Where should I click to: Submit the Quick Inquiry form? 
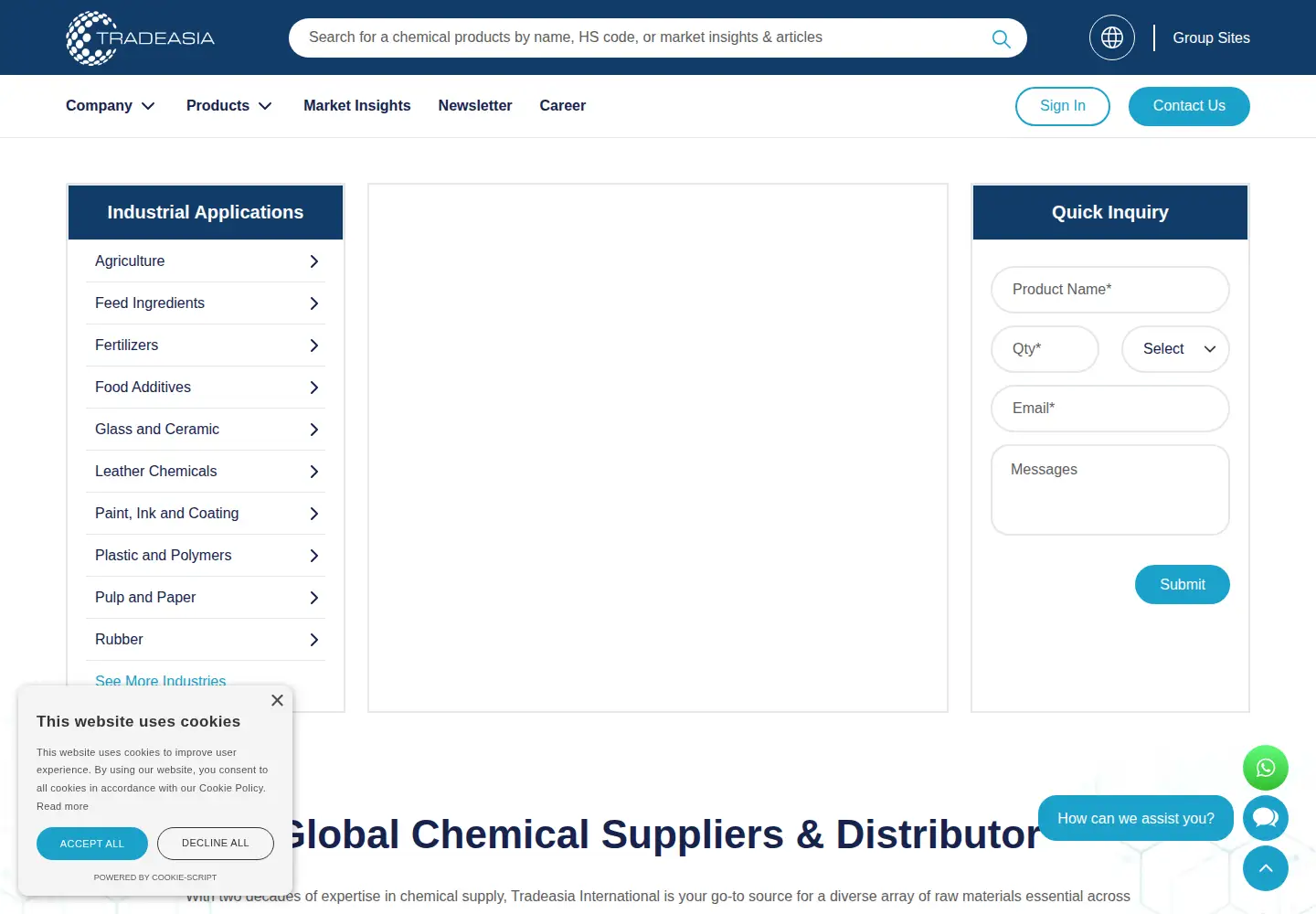1183,585
